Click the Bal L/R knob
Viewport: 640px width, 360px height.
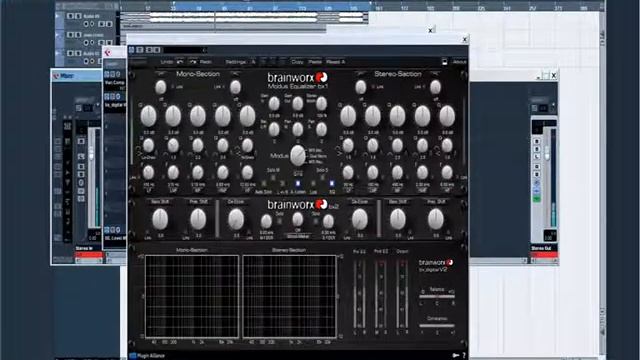pyautogui.click(x=274, y=129)
